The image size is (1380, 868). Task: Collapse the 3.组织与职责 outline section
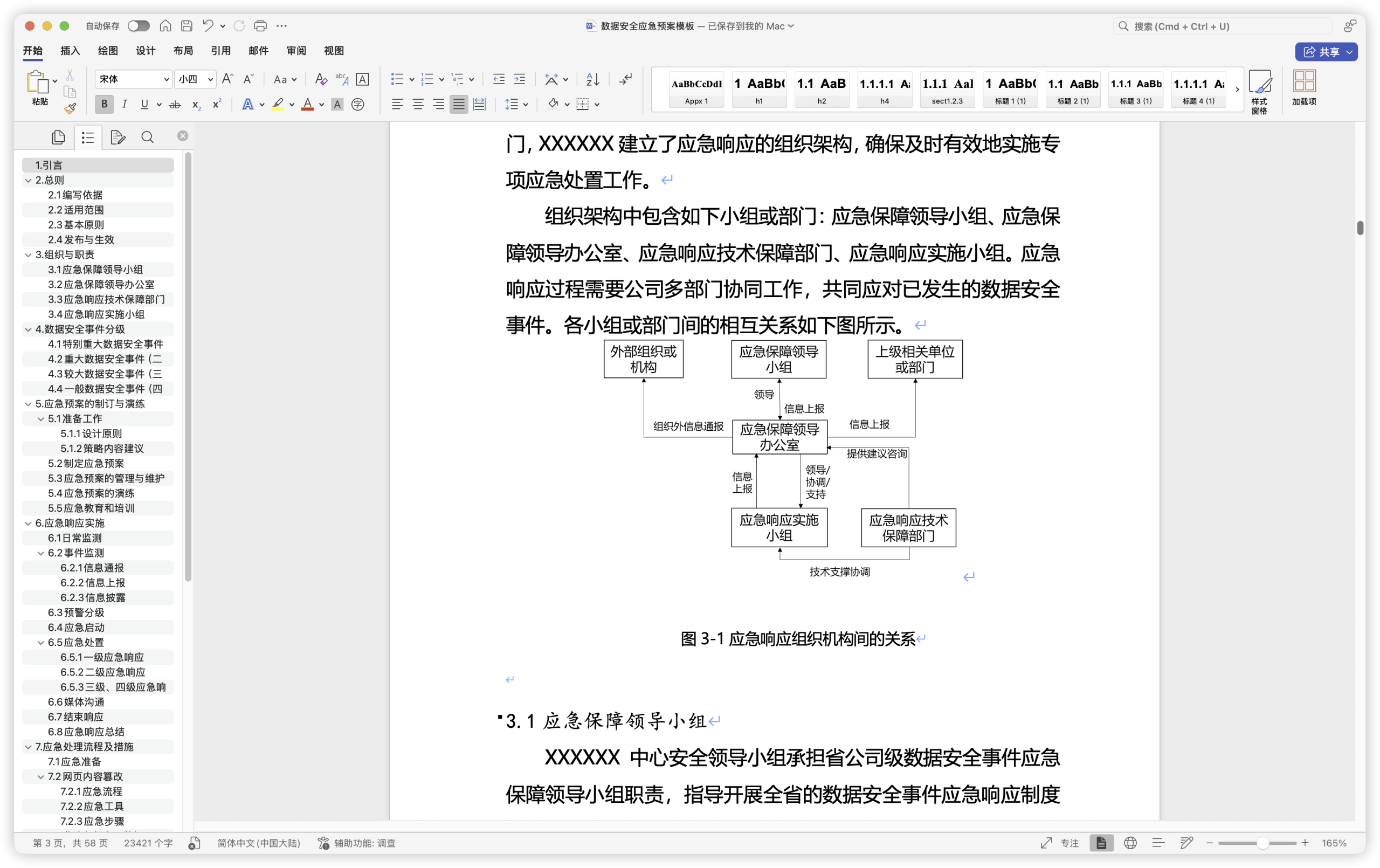point(28,254)
